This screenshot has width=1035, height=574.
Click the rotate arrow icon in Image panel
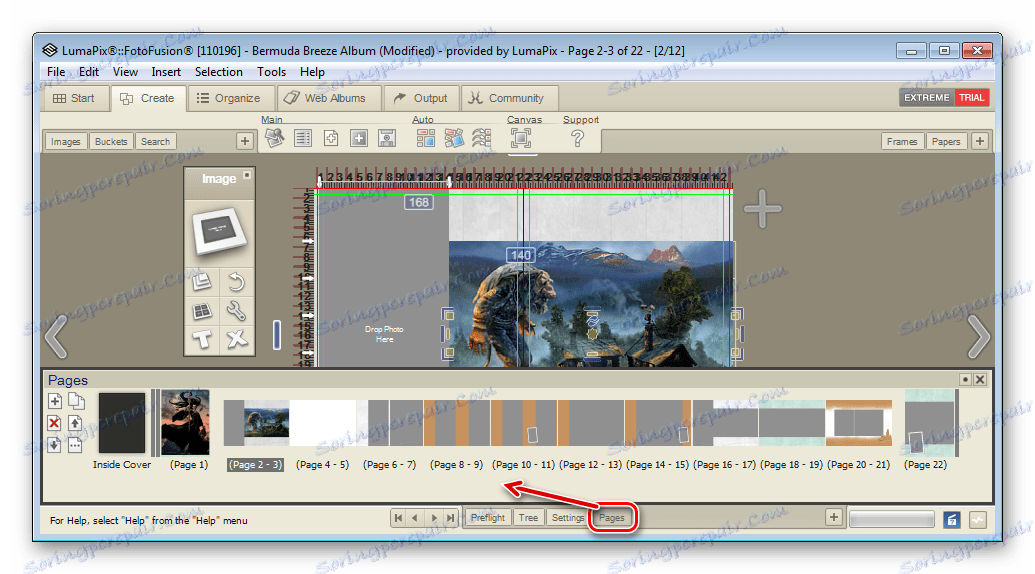click(236, 282)
